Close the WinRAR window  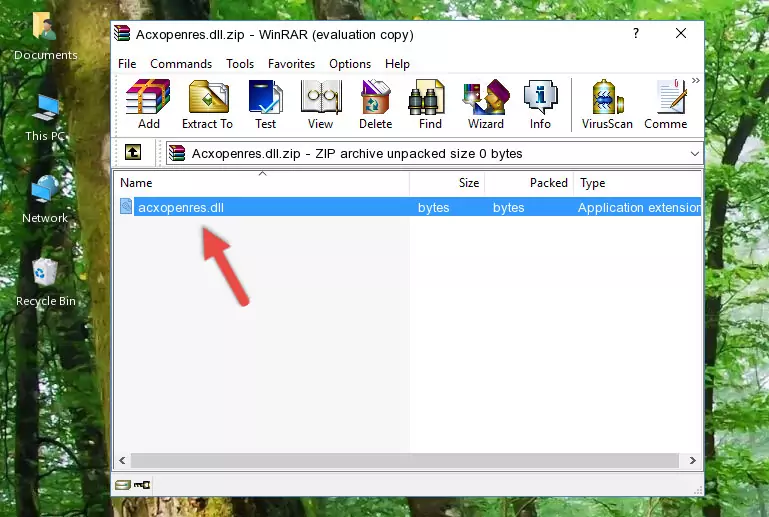pos(681,33)
